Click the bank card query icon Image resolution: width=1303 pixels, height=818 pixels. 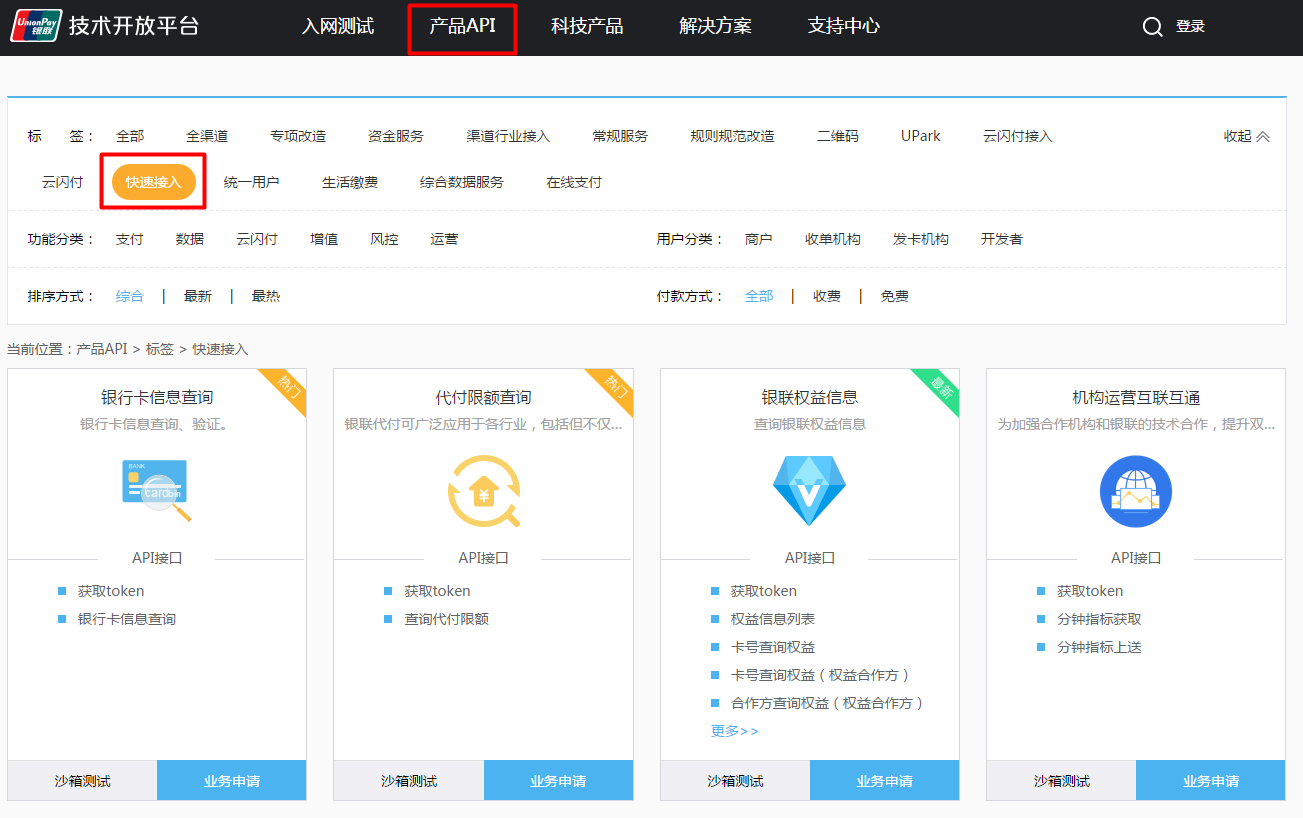point(157,490)
